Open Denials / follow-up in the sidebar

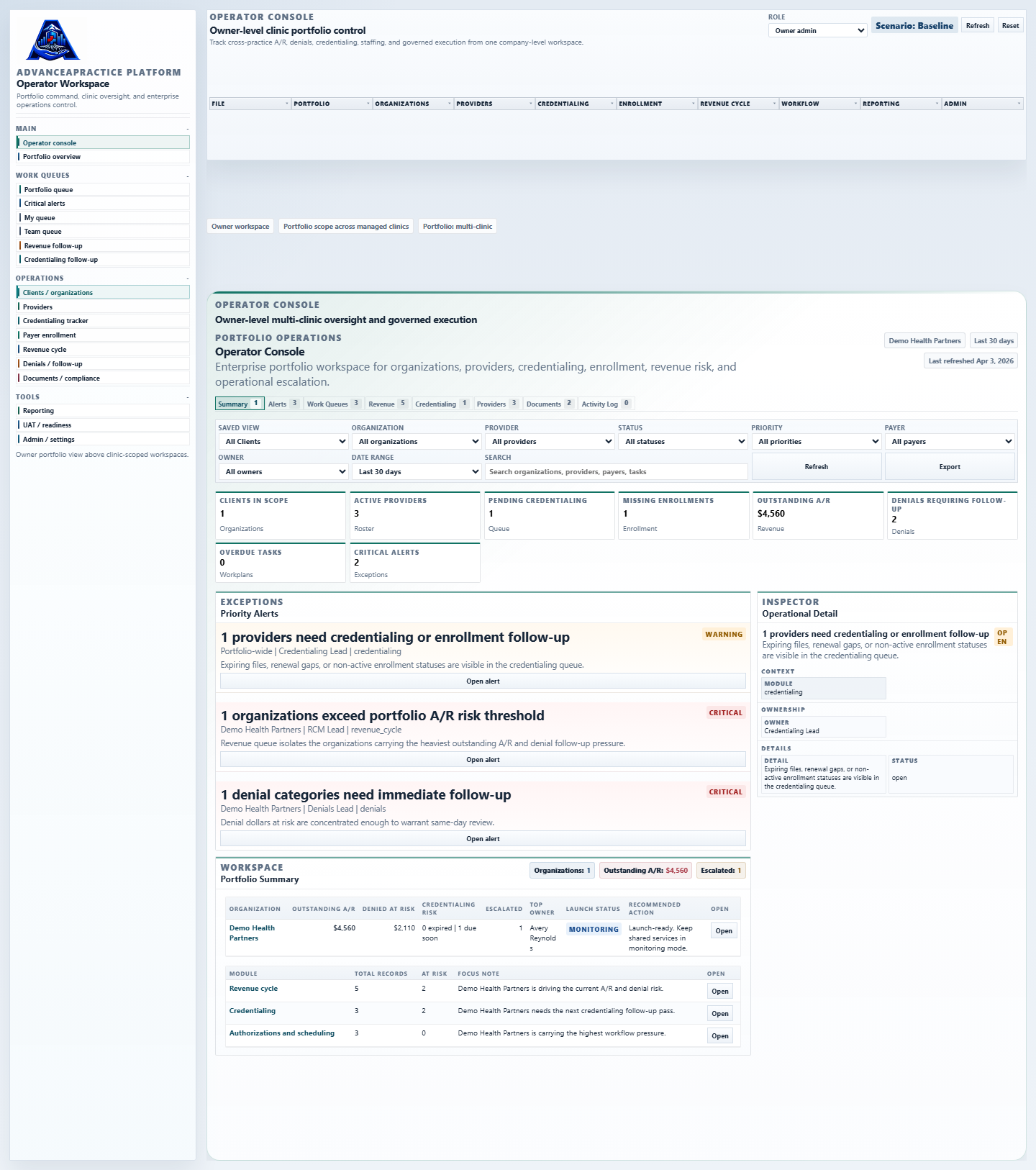click(x=103, y=364)
